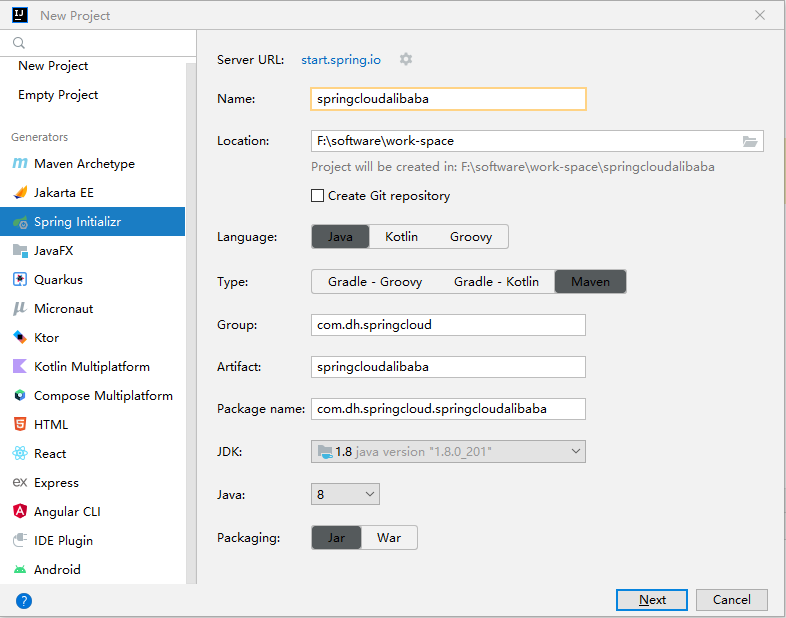Click the Package name input field
The width and height of the screenshot is (786, 618).
pyautogui.click(x=448, y=409)
